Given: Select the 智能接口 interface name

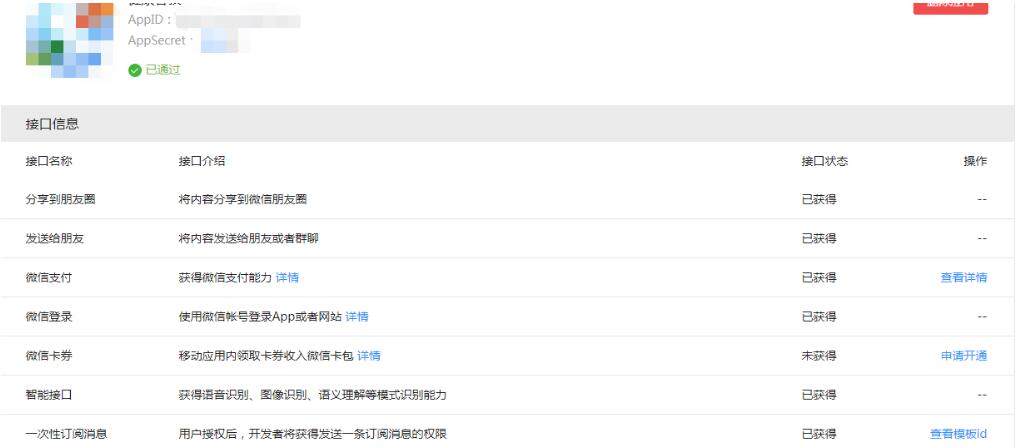Looking at the screenshot, I should coord(49,394).
